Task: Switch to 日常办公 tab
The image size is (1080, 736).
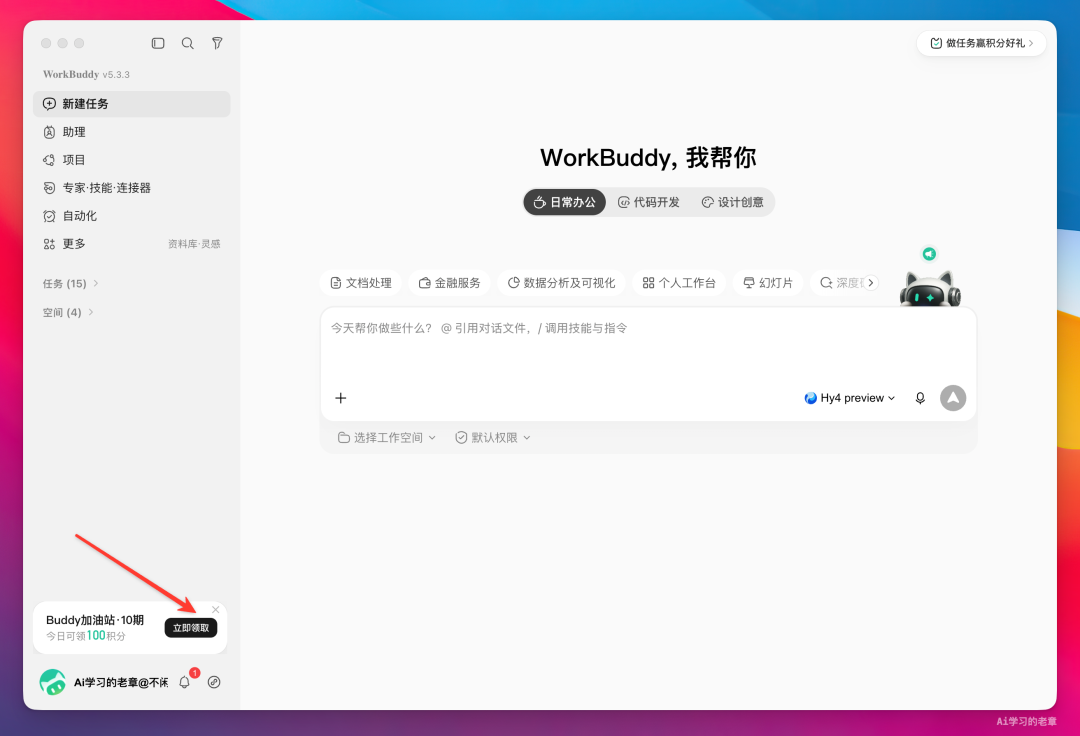Action: pos(565,202)
